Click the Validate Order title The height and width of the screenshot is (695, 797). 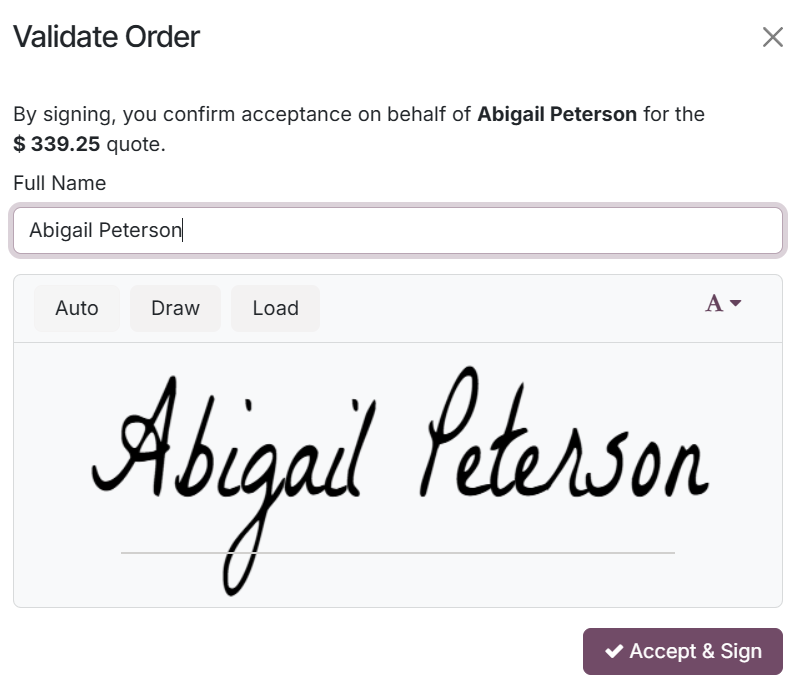[106, 37]
